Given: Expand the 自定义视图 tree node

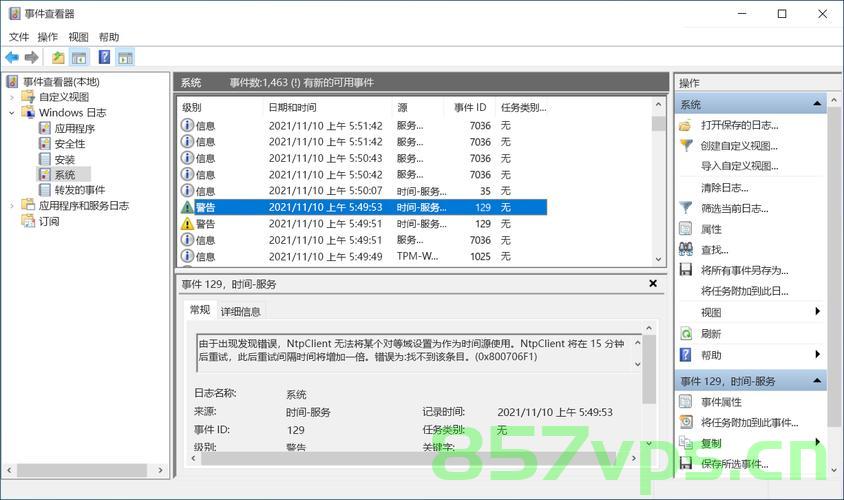Looking at the screenshot, I should point(12,97).
